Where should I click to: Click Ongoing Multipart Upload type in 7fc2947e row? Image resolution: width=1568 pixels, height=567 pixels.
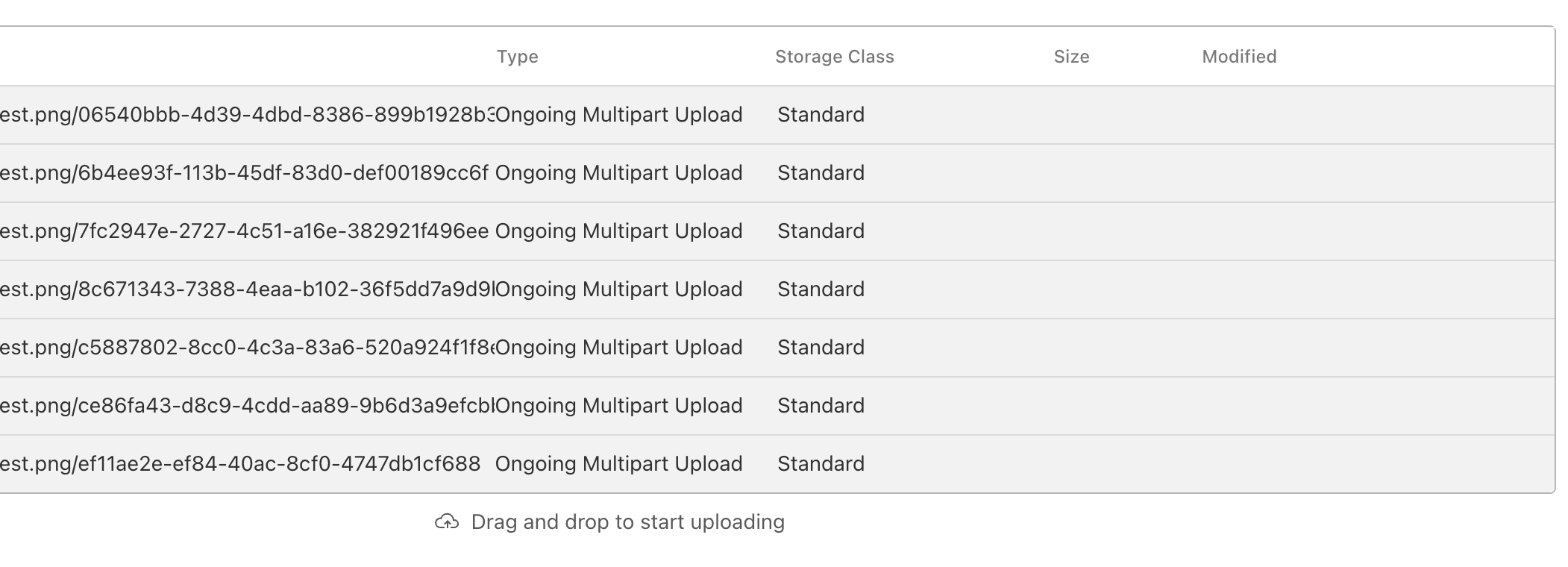[618, 231]
